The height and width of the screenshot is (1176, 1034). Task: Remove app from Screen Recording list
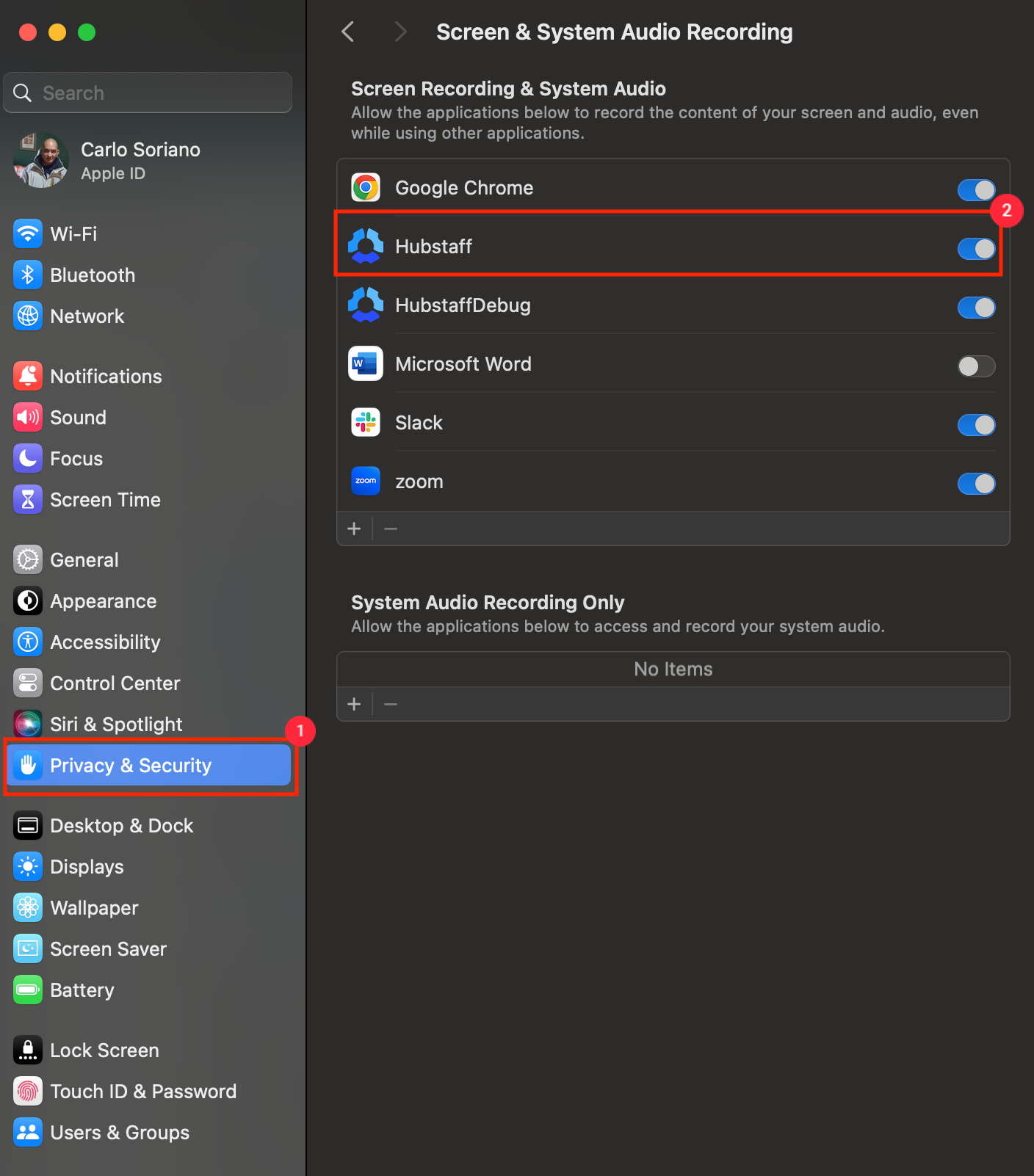[x=391, y=529]
